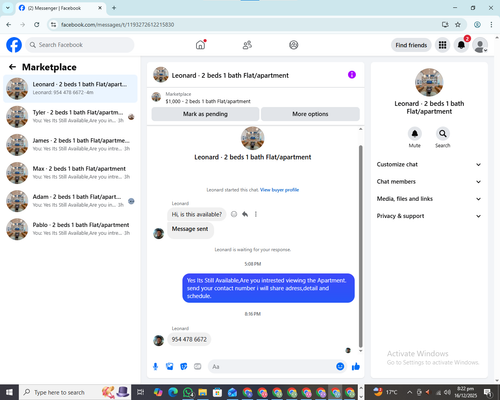Viewport: 500px width, 400px height.
Task: Open conversation information purple icon
Action: click(x=352, y=75)
